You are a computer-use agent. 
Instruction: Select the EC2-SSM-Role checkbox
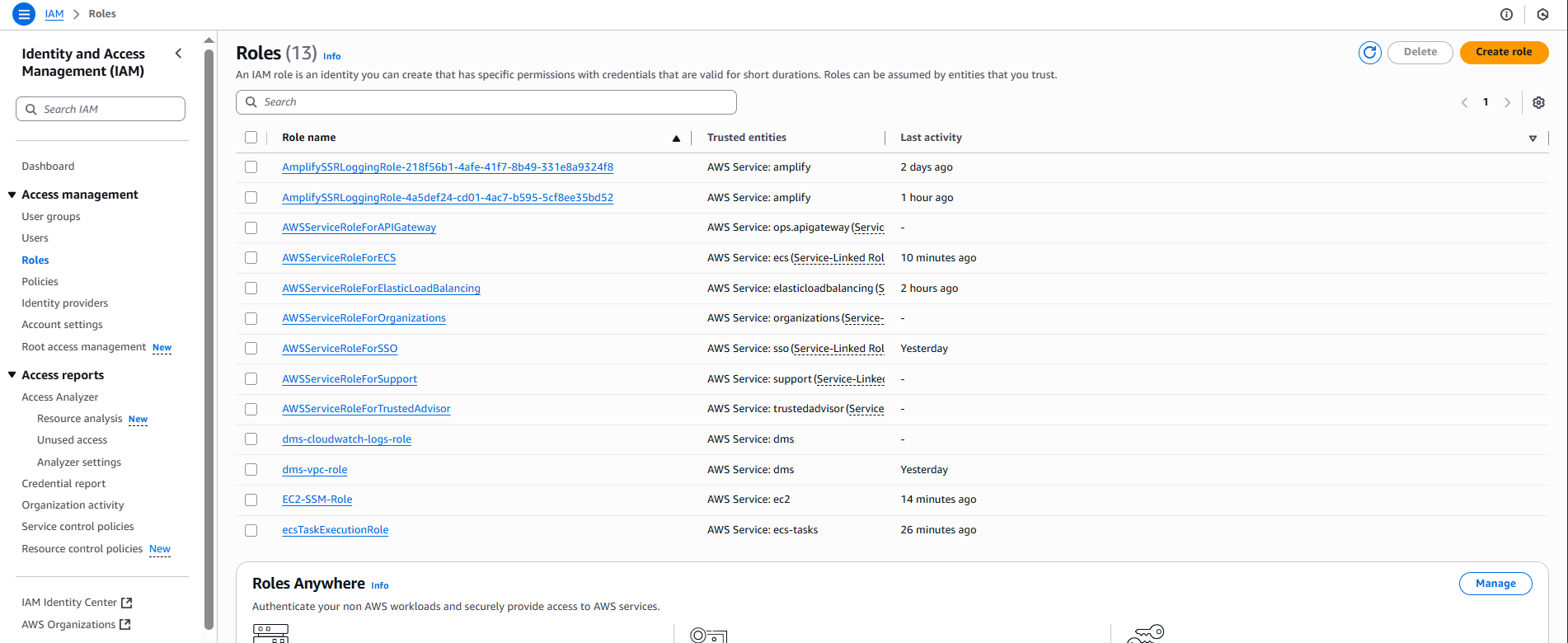point(251,500)
